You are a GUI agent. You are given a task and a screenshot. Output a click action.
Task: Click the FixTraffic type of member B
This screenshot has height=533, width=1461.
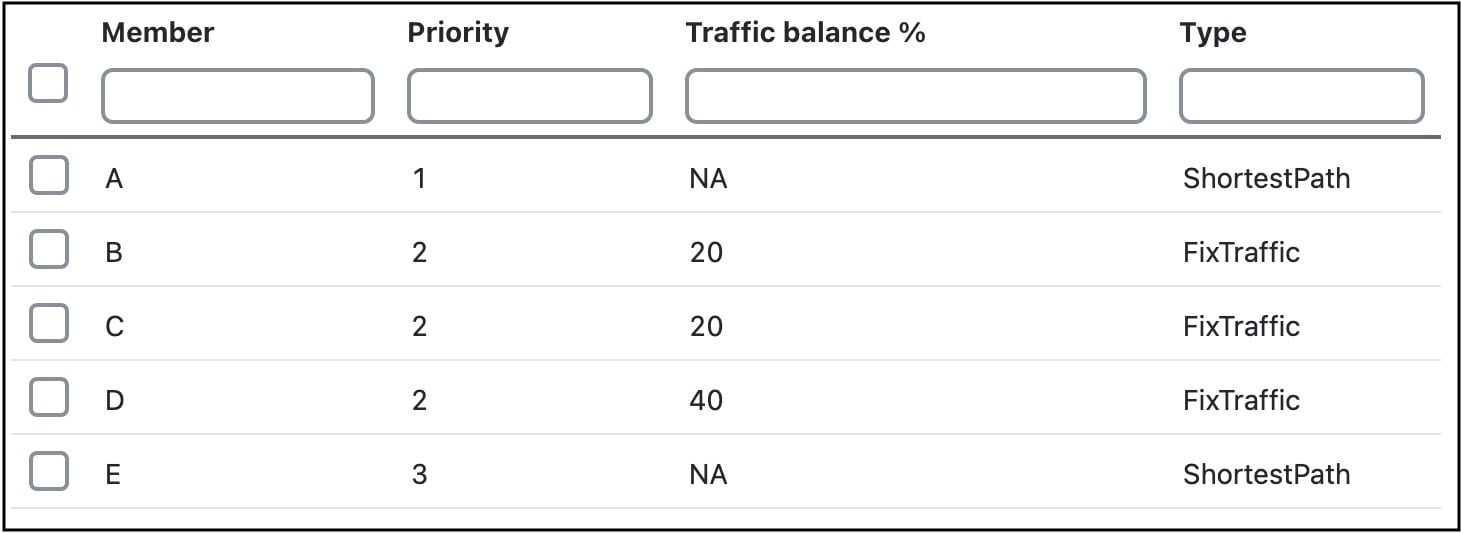tap(1241, 252)
